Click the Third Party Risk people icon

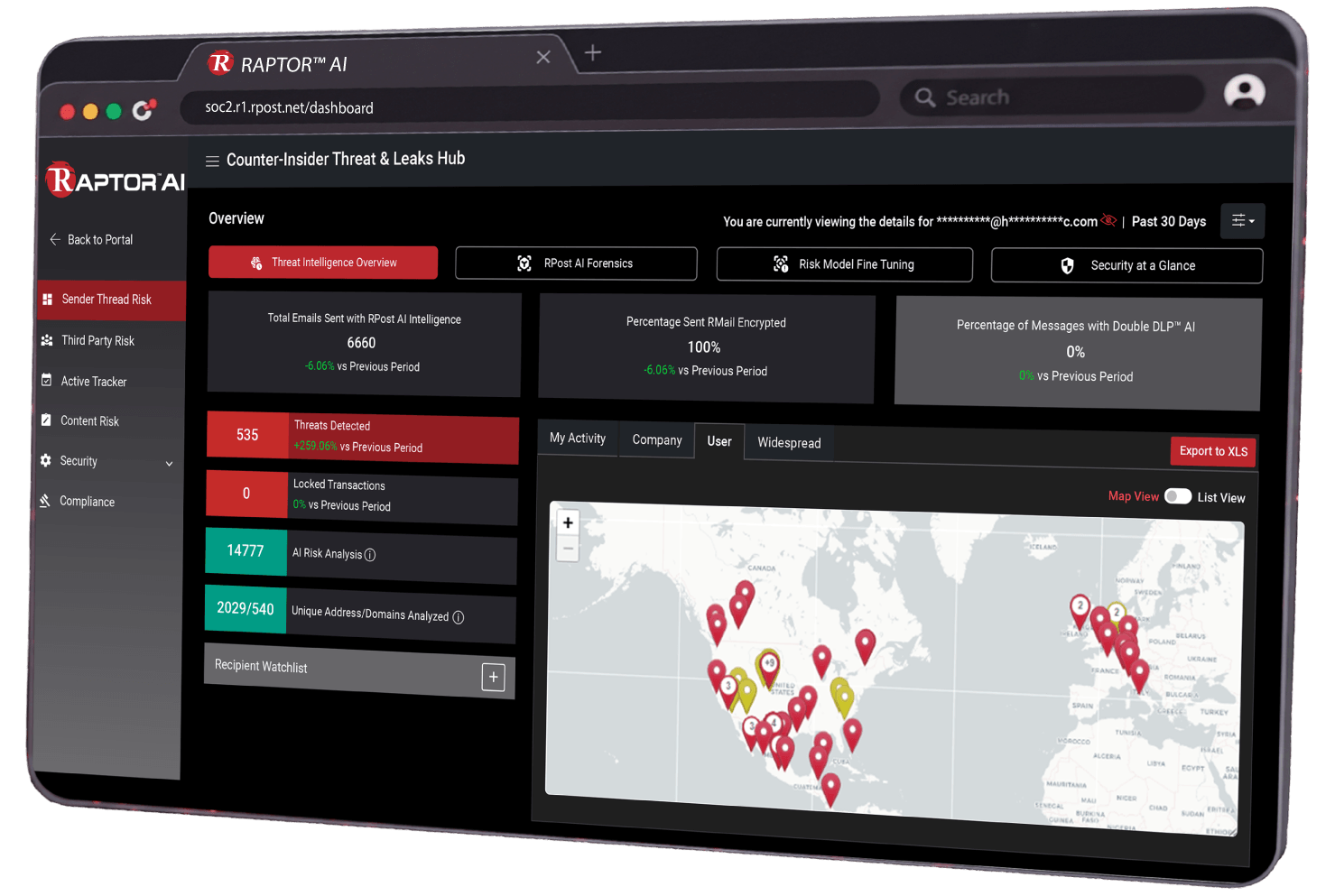(47, 340)
